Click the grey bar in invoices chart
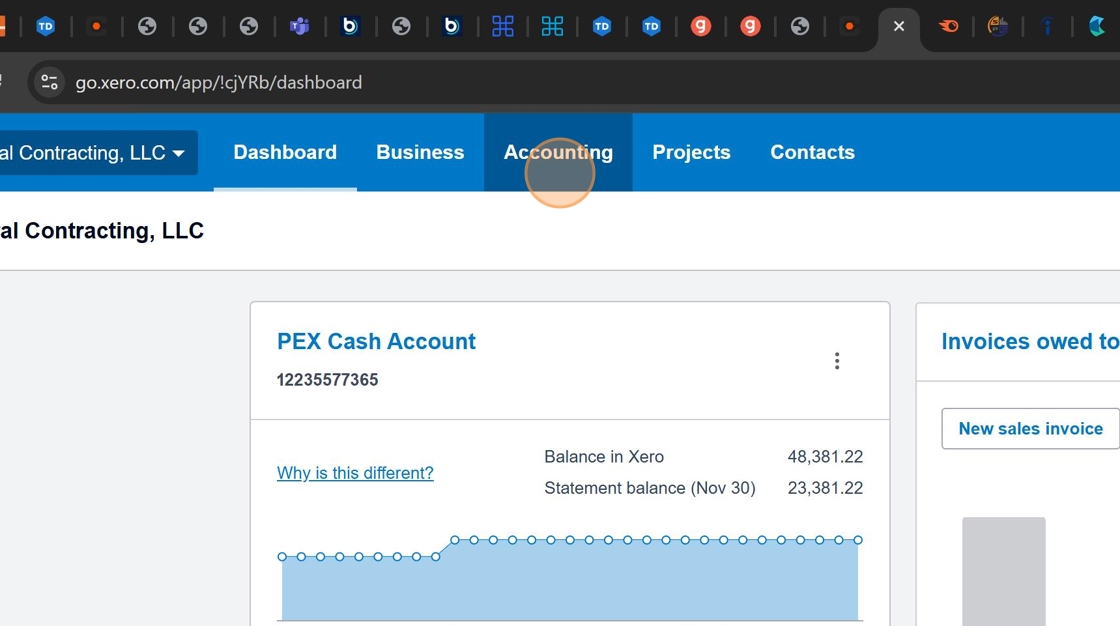This screenshot has height=626, width=1120. tap(1004, 571)
